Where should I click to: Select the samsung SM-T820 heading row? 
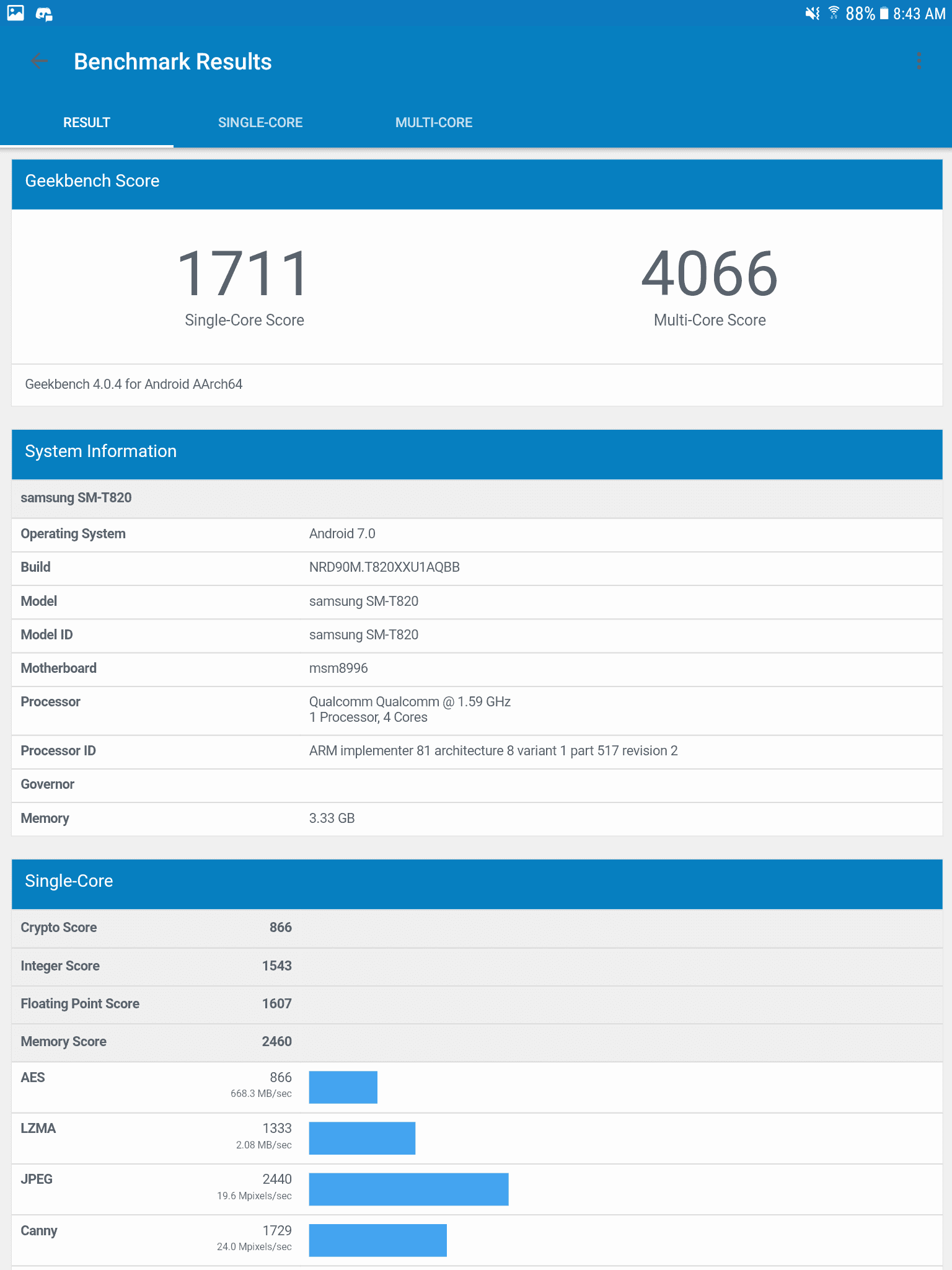(477, 498)
